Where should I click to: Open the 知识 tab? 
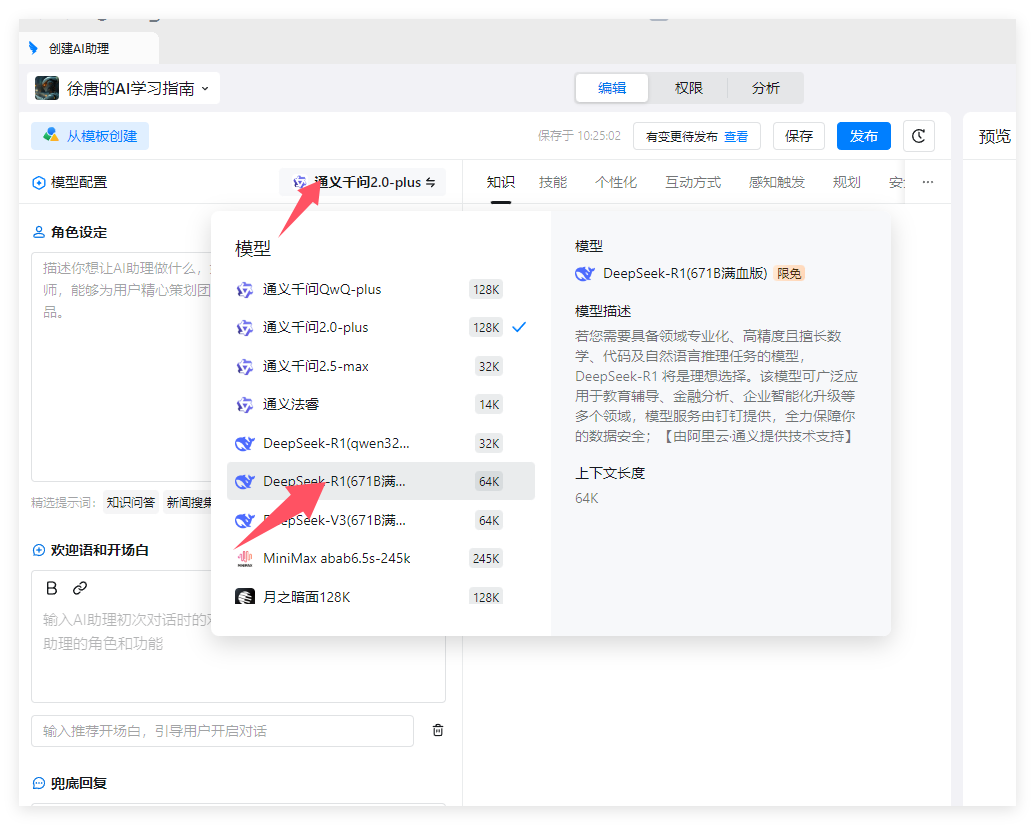500,182
